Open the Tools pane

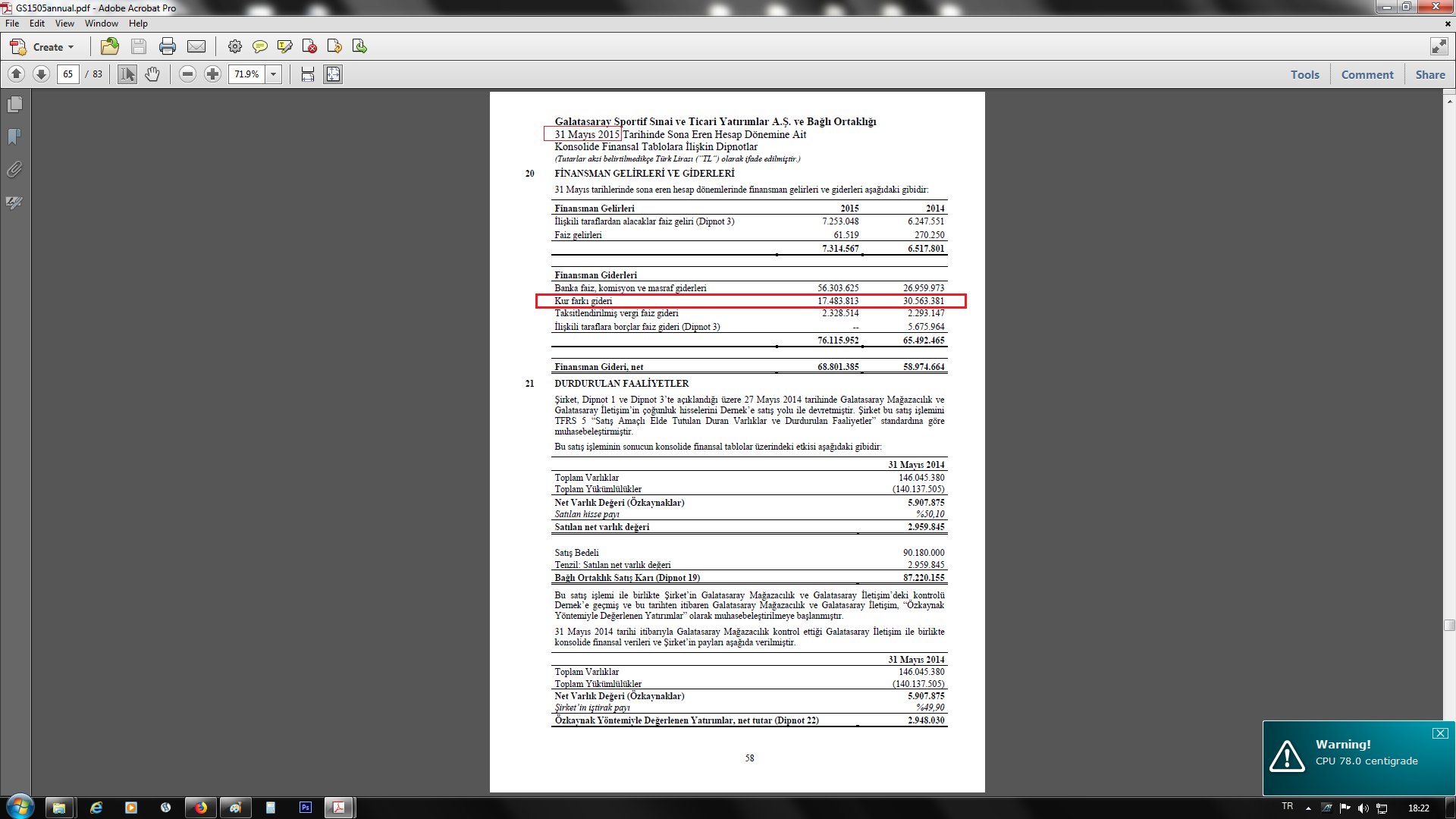1304,74
